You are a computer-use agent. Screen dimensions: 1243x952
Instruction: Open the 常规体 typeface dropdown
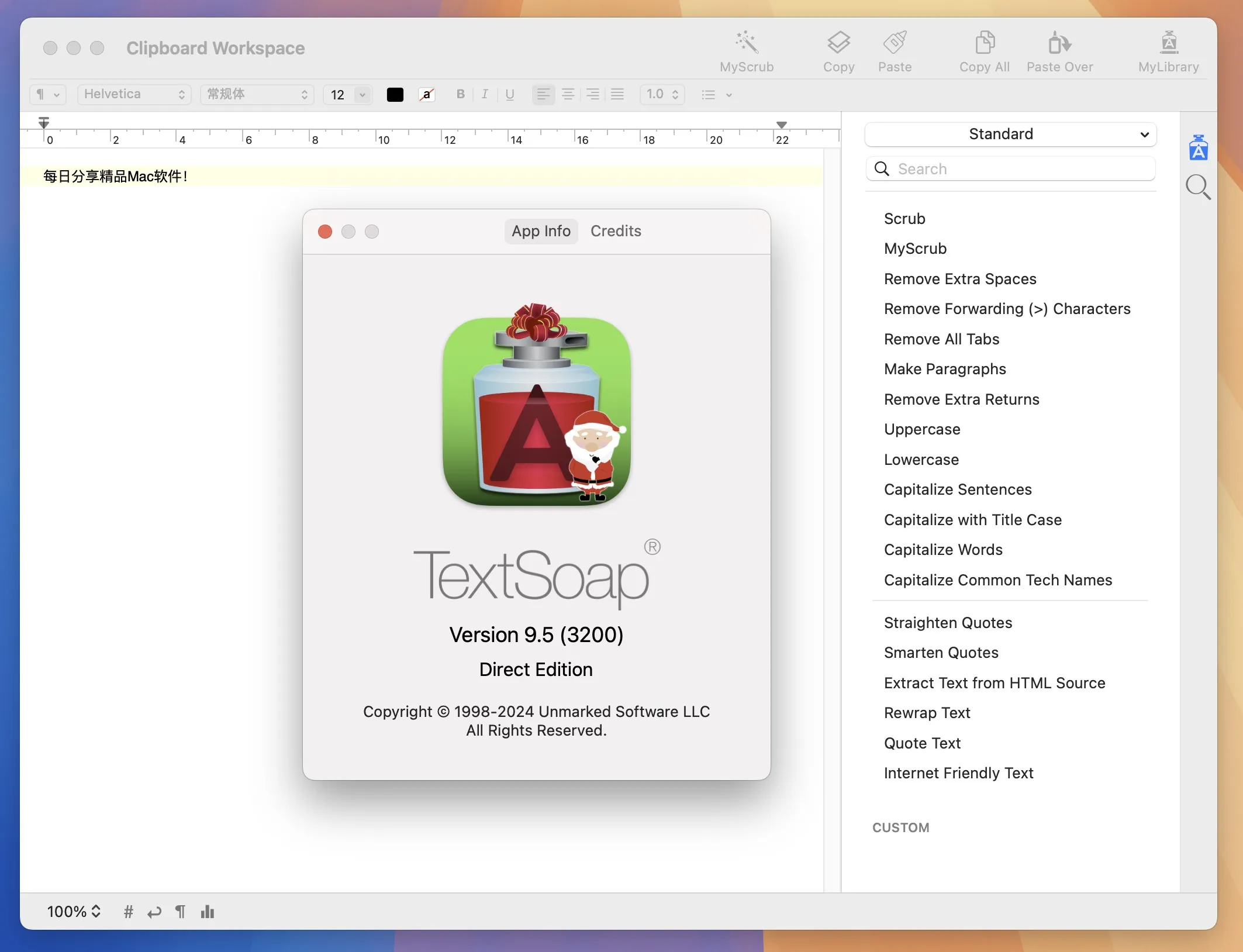257,94
